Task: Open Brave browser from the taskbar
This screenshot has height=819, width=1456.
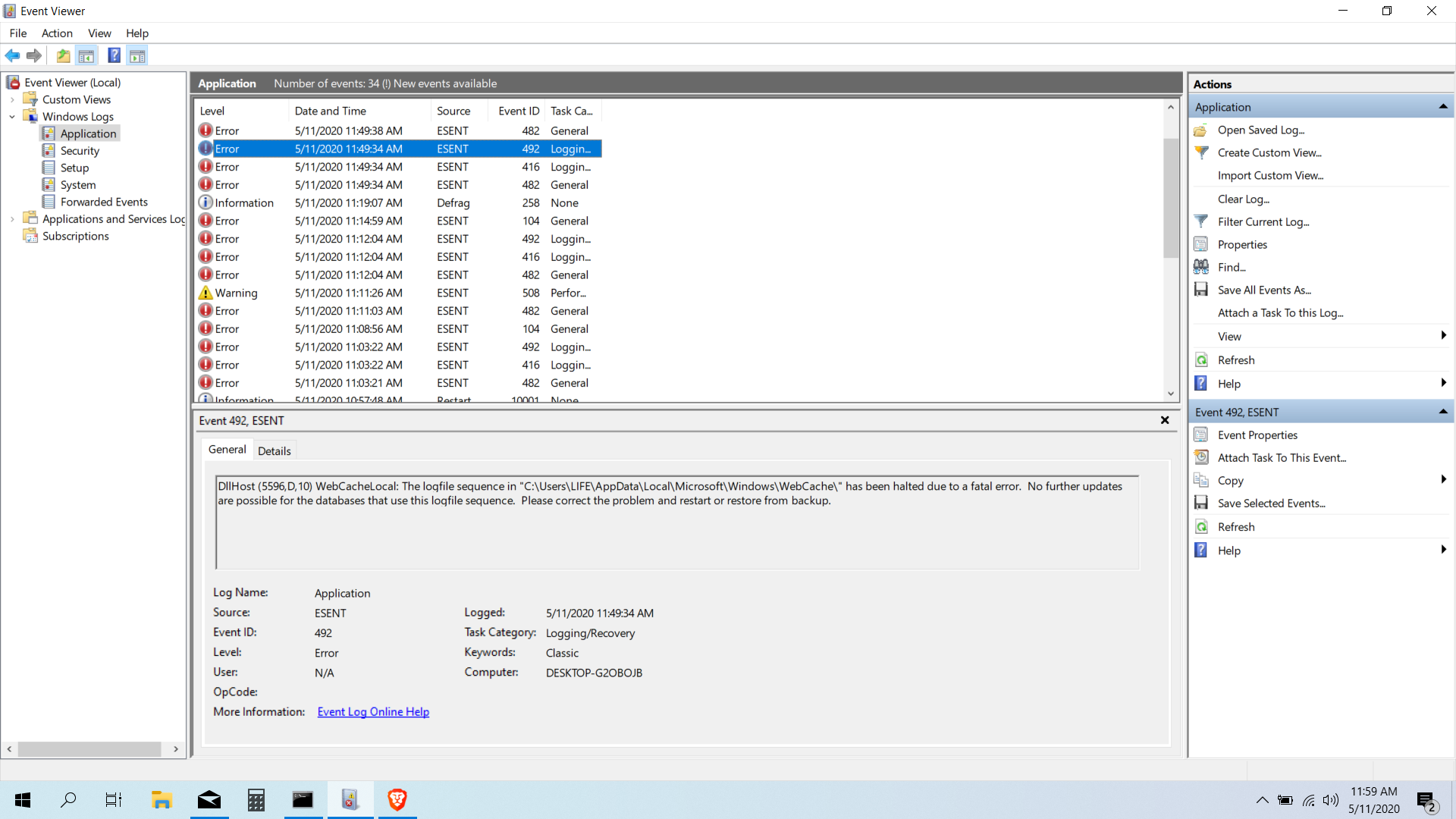Action: [397, 799]
